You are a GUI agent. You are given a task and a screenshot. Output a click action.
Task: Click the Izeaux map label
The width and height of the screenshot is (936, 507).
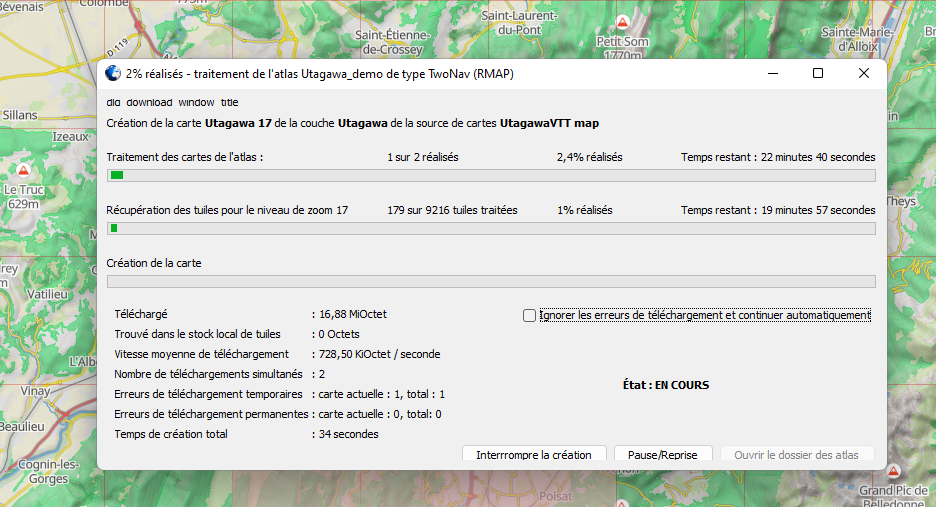[x=70, y=137]
